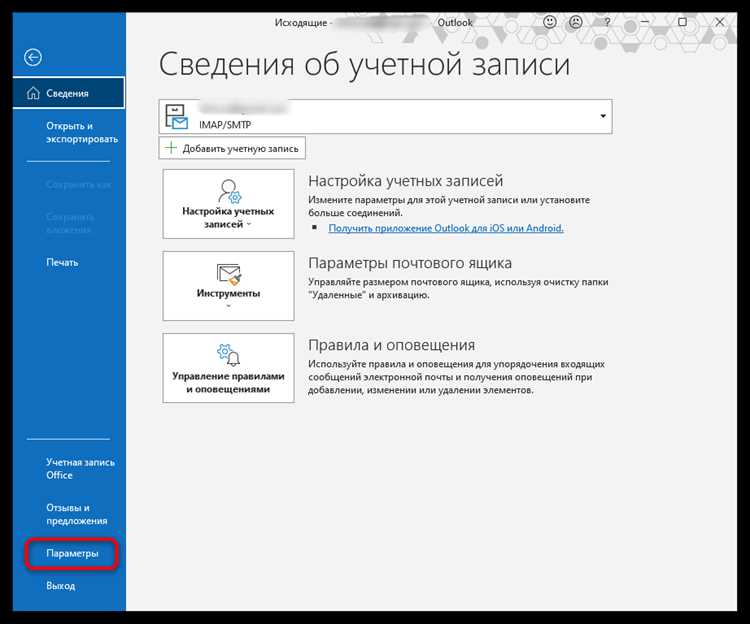
Task: Click the back arrow icon
Action: pyautogui.click(x=33, y=57)
